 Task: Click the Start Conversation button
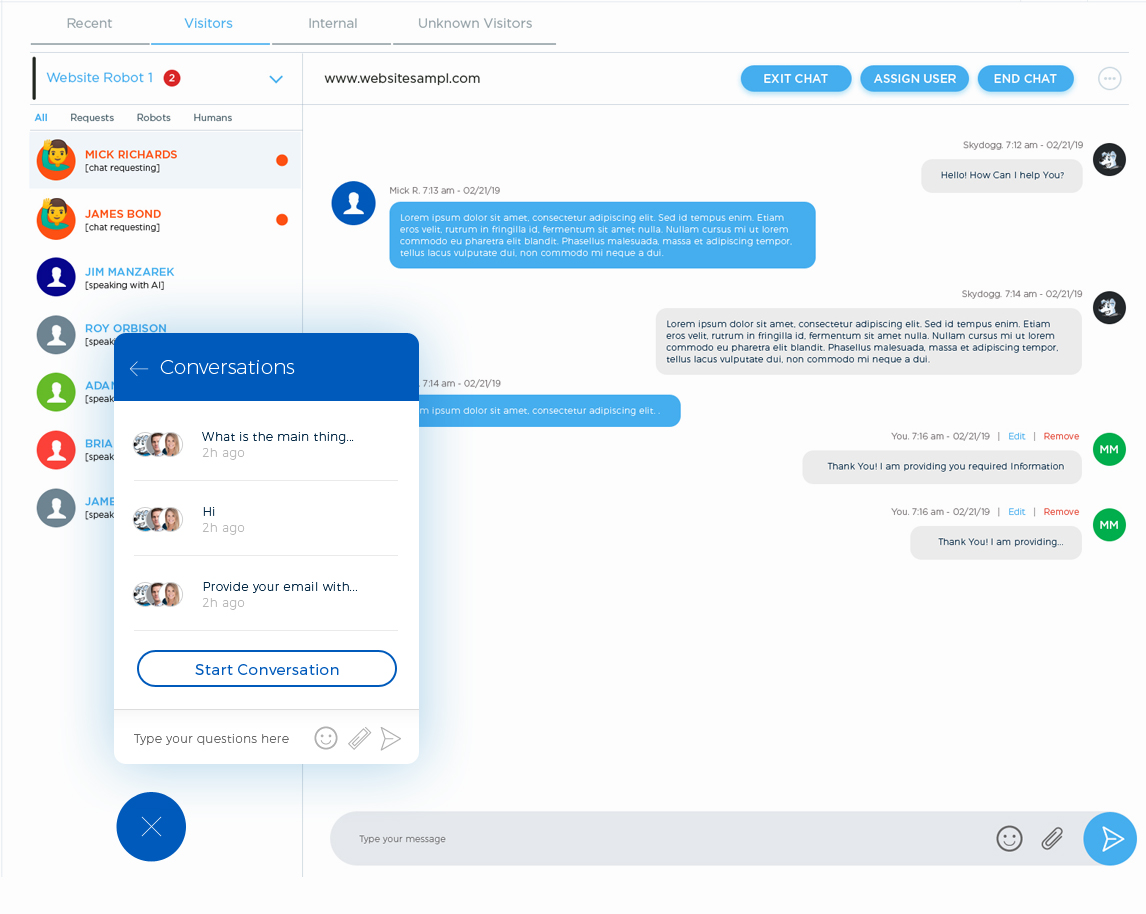point(267,669)
